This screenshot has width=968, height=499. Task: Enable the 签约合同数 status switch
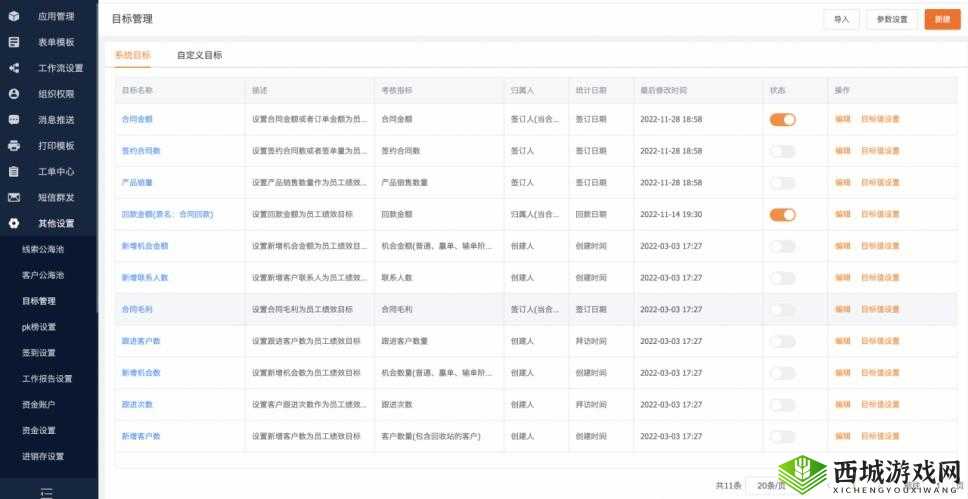(x=782, y=151)
